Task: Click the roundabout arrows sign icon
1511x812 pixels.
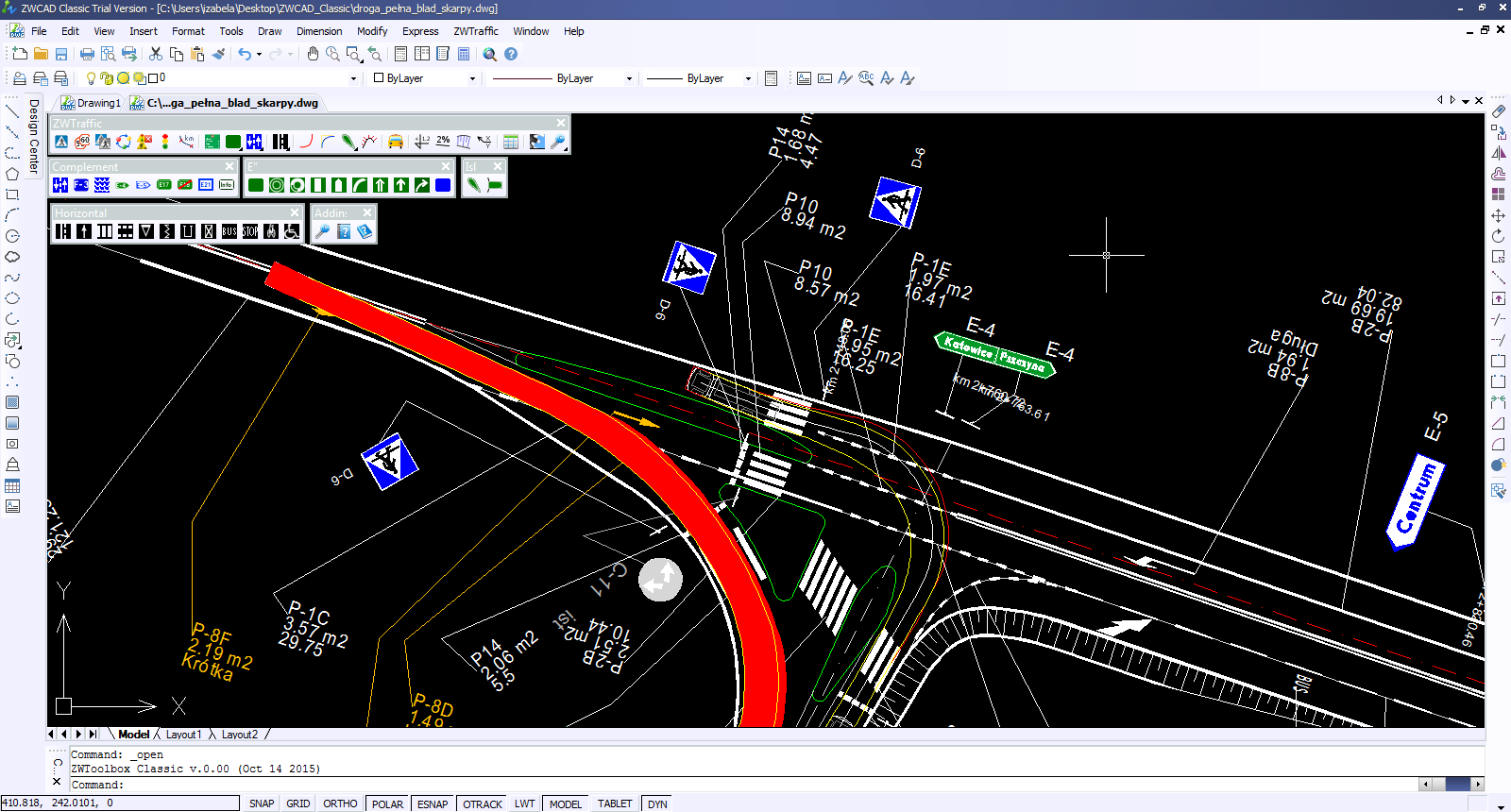Action: [124, 142]
